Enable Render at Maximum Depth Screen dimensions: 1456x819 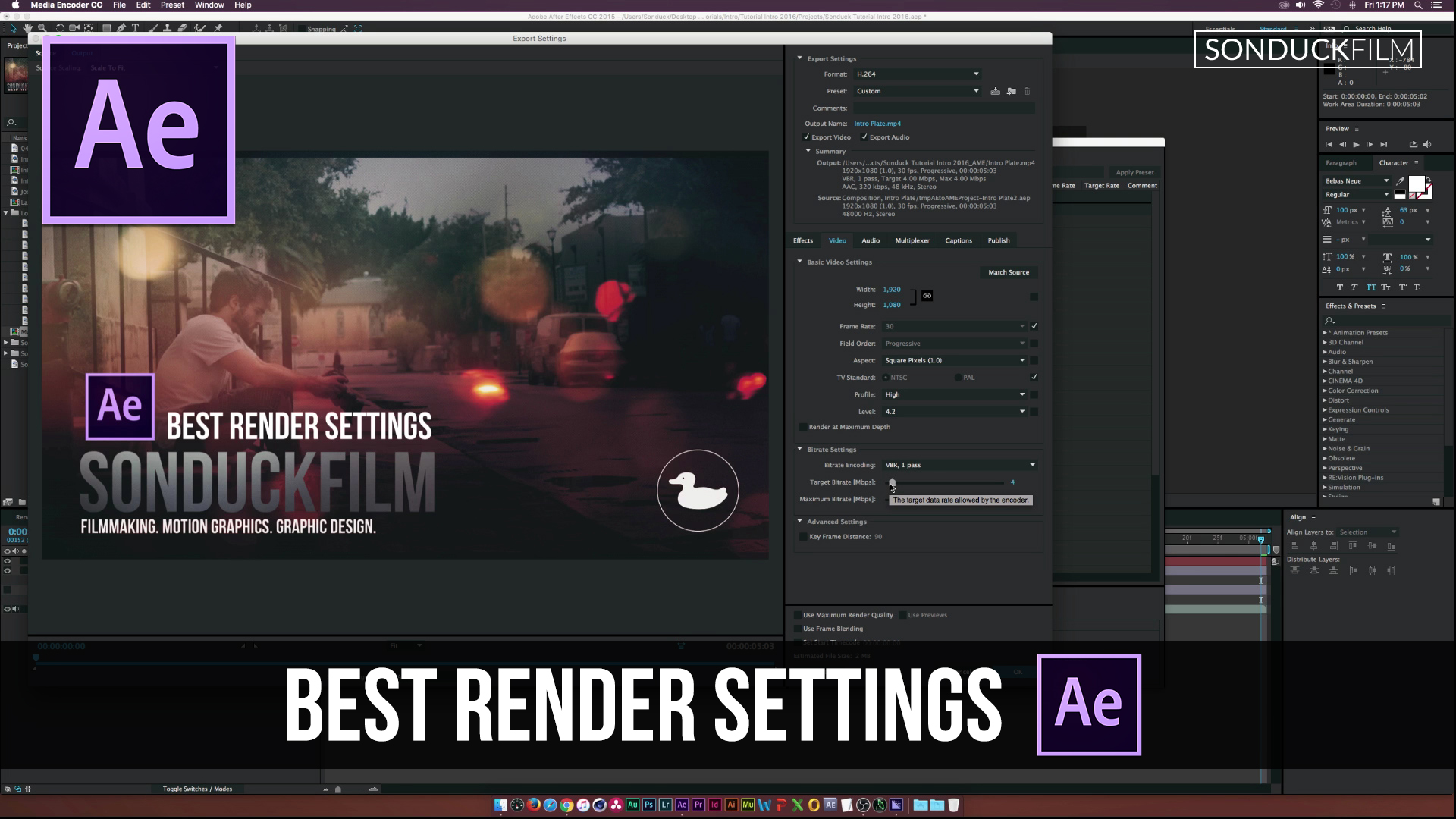(x=804, y=427)
